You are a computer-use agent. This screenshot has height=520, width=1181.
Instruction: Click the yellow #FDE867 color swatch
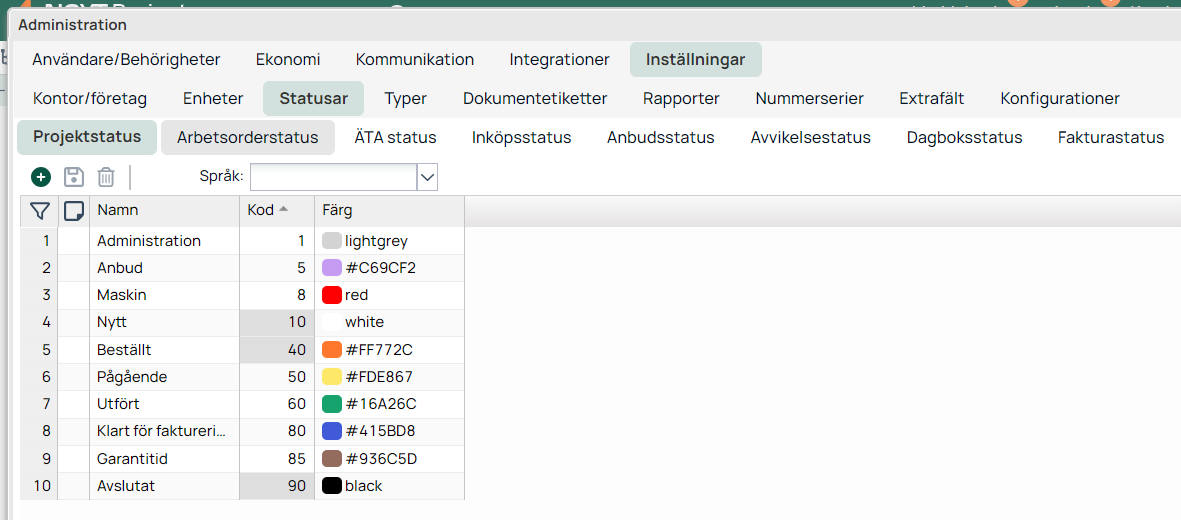332,377
